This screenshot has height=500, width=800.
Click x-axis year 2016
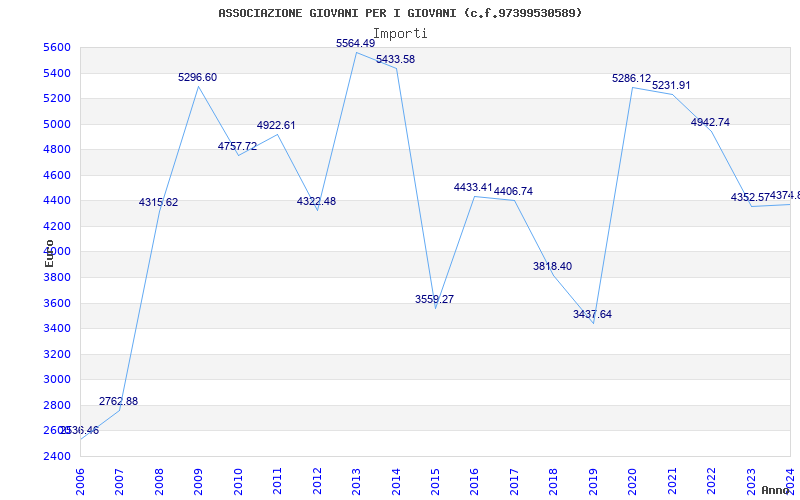coord(474,482)
